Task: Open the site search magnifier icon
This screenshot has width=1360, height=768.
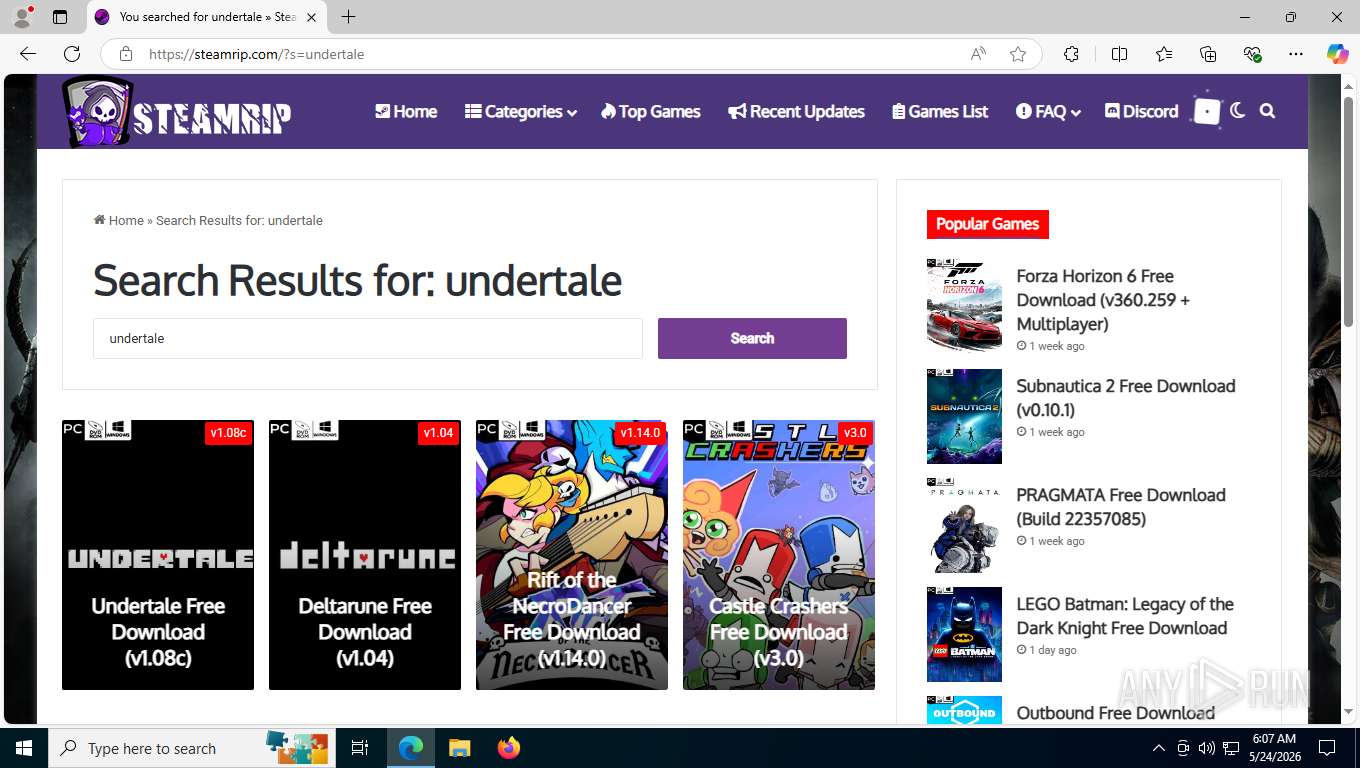Action: point(1267,111)
